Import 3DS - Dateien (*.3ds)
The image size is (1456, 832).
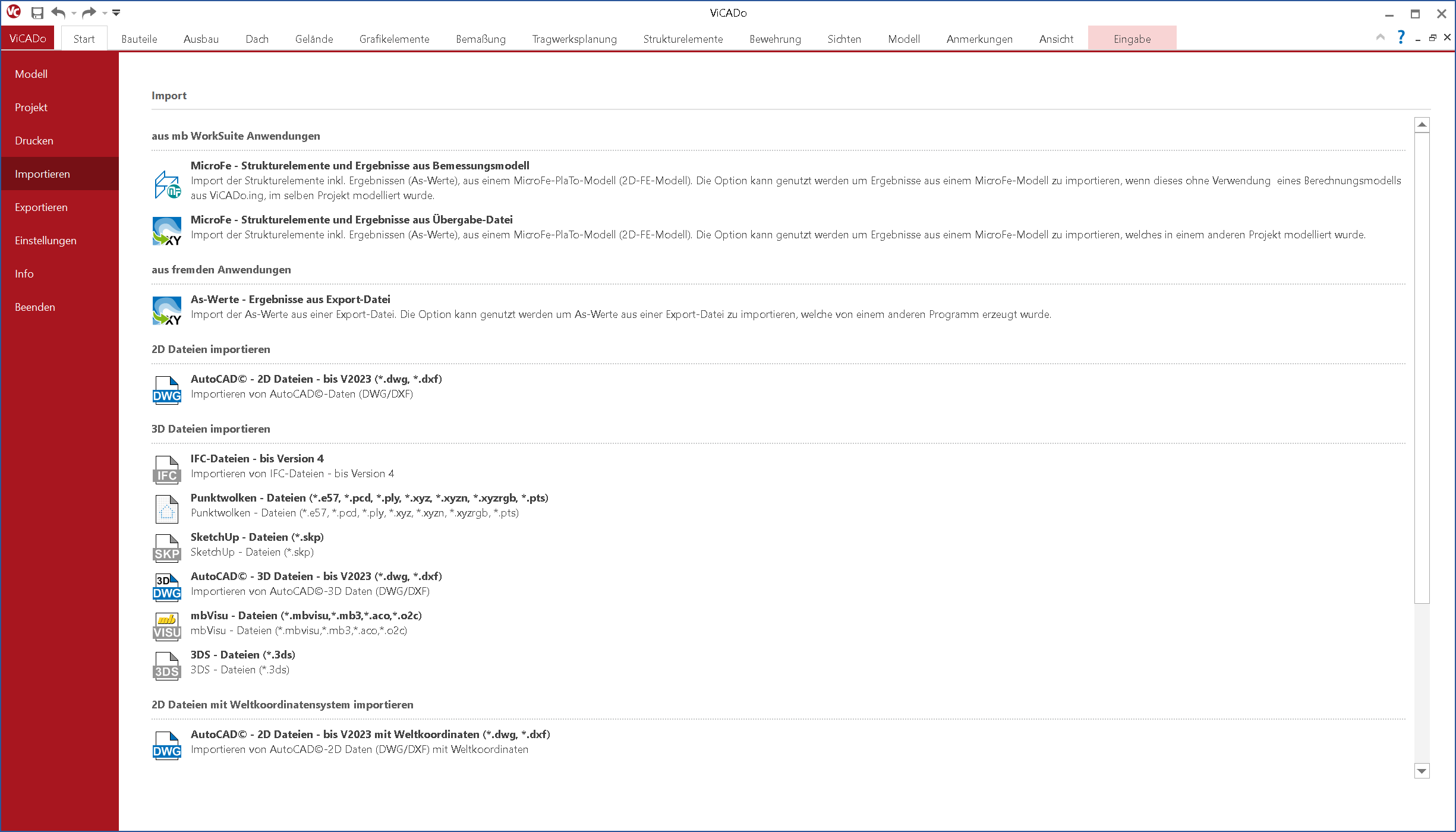click(x=242, y=655)
